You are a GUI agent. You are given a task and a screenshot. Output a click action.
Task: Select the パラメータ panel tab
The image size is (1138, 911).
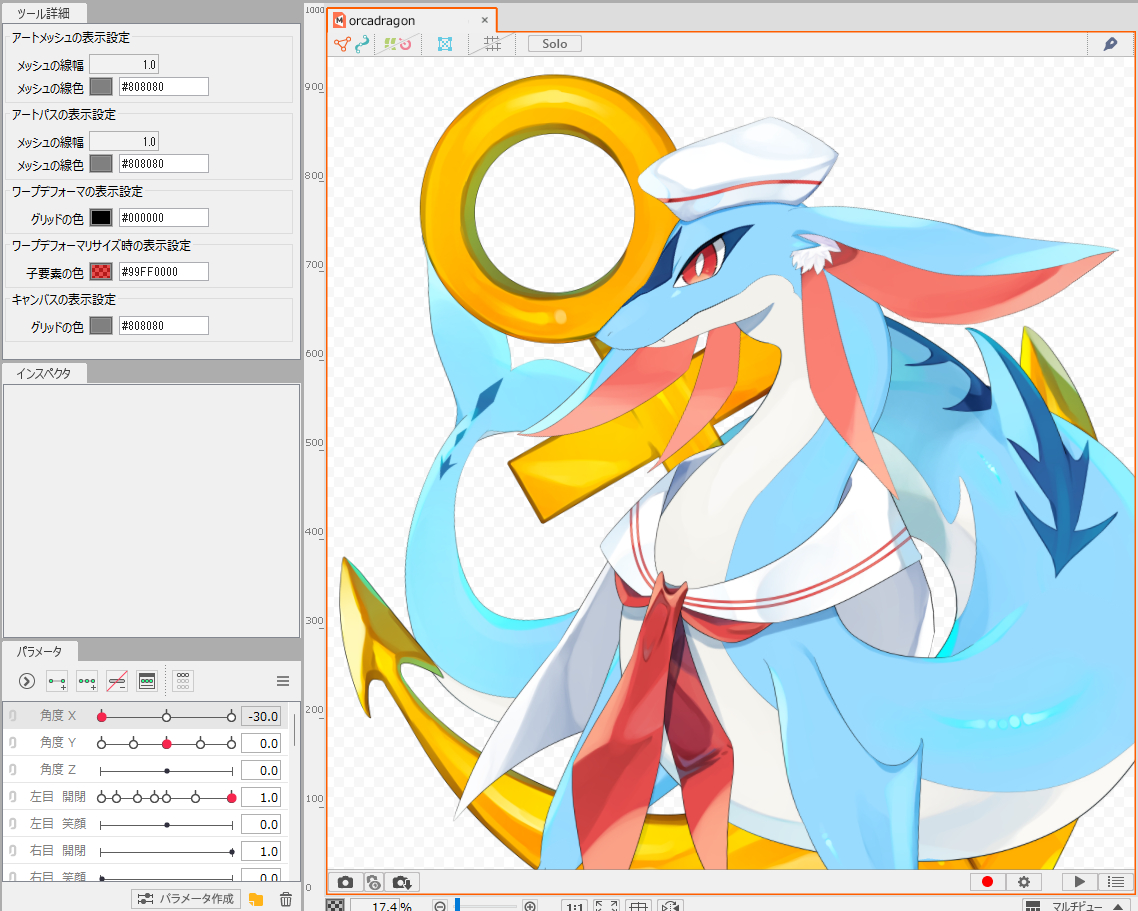click(x=40, y=651)
